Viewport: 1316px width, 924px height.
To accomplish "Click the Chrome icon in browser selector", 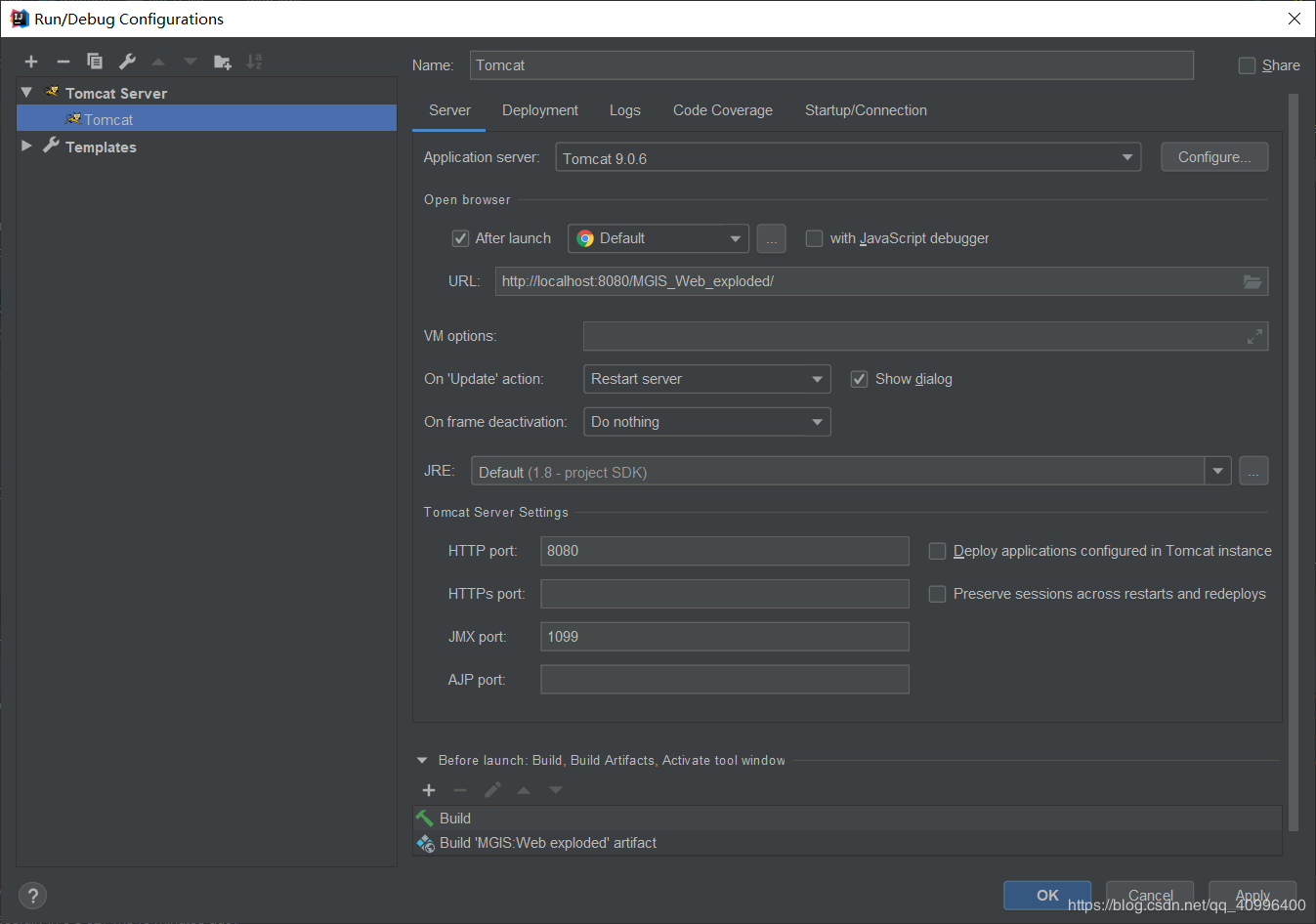I will click(585, 238).
